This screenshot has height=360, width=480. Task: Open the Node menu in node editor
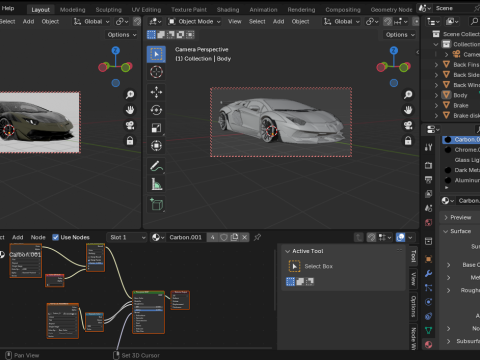click(38, 237)
